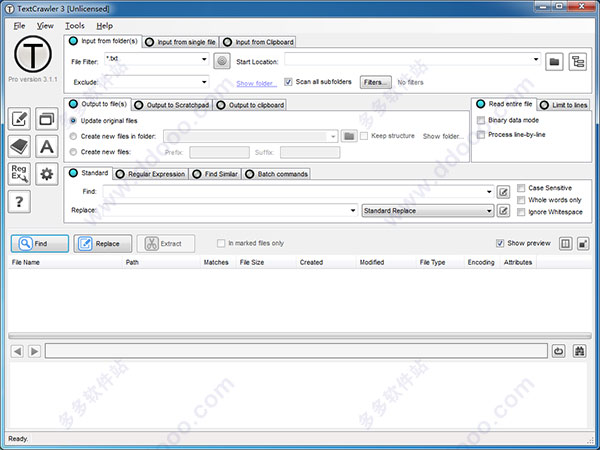Image resolution: width=600 pixels, height=450 pixels.
Task: Open settings gear sidebar icon
Action: point(47,174)
